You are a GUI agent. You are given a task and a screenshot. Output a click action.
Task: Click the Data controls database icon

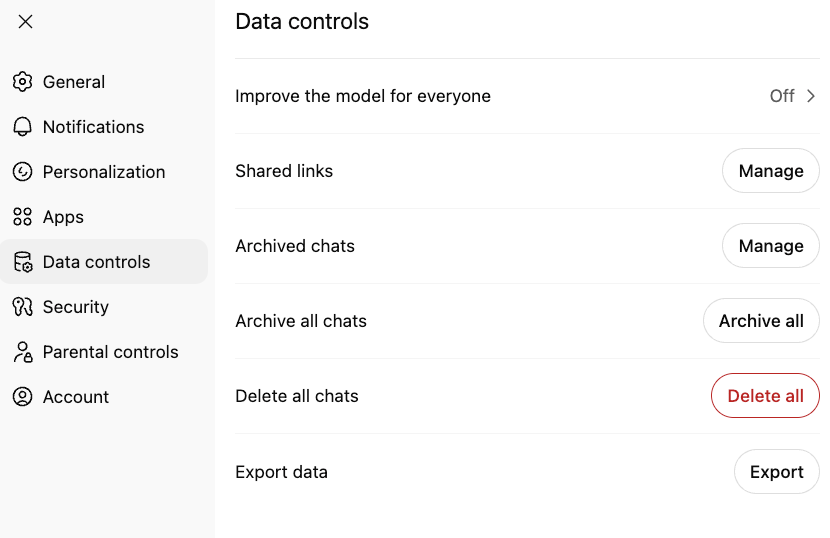pos(22,262)
